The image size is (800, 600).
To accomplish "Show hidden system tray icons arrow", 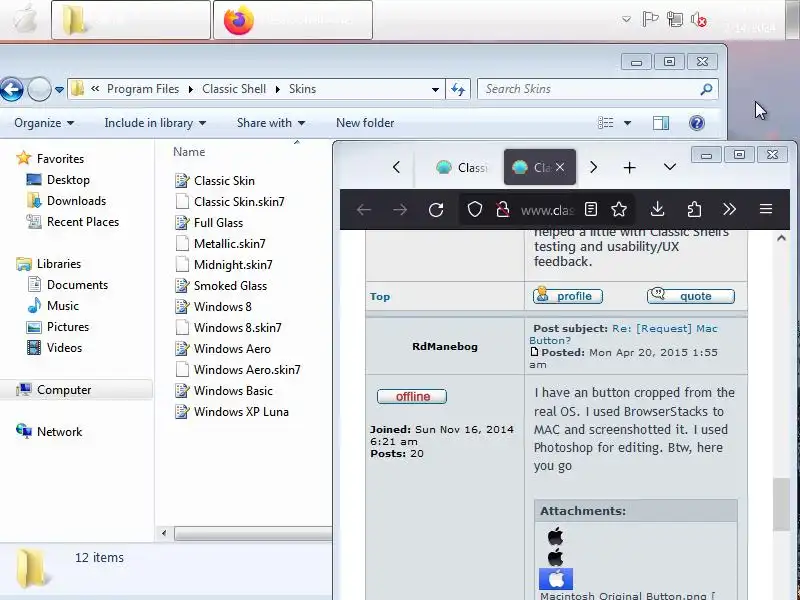I will coord(626,19).
